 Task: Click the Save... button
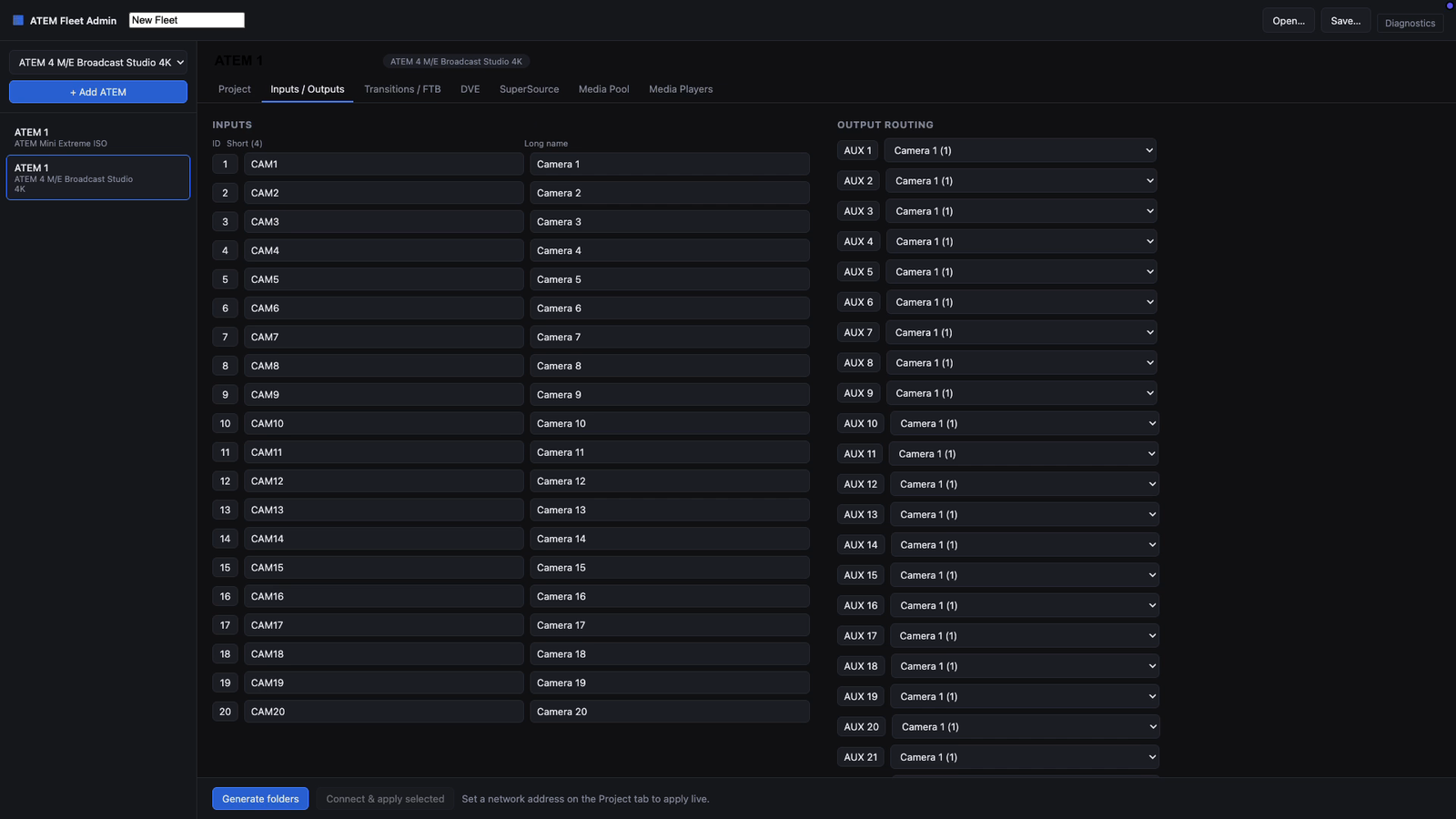pyautogui.click(x=1346, y=21)
